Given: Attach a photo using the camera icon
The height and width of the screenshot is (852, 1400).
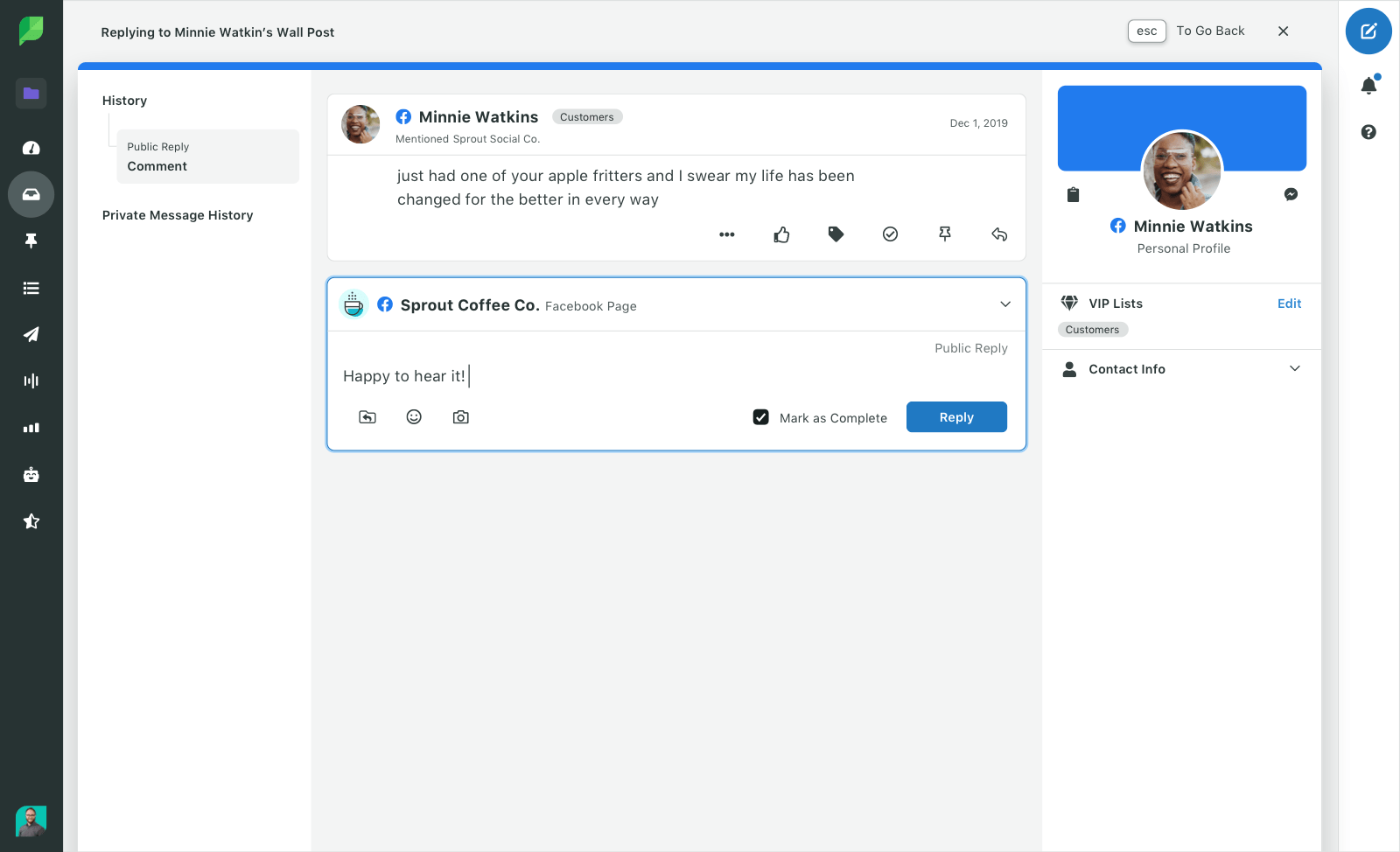Looking at the screenshot, I should (x=460, y=417).
